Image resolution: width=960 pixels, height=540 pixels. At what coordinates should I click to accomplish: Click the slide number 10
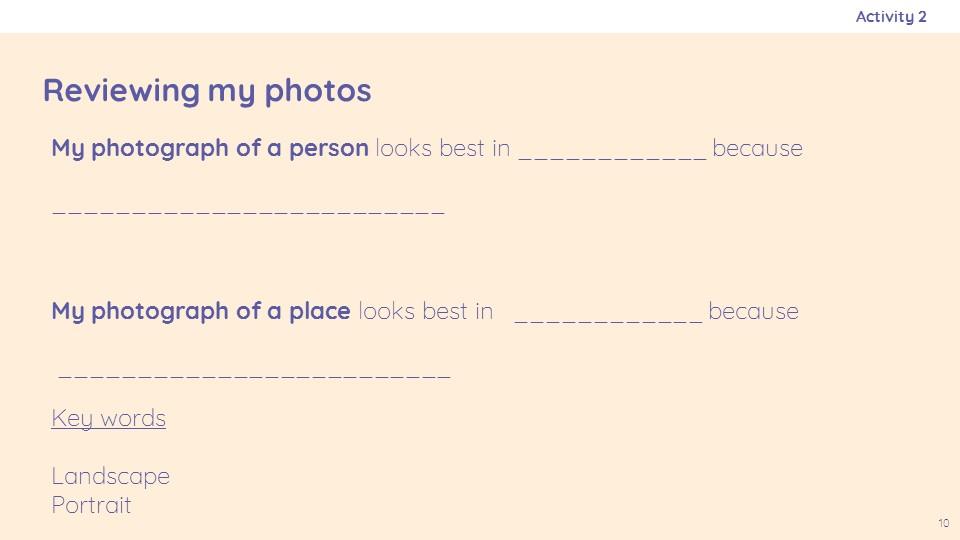[x=943, y=523]
